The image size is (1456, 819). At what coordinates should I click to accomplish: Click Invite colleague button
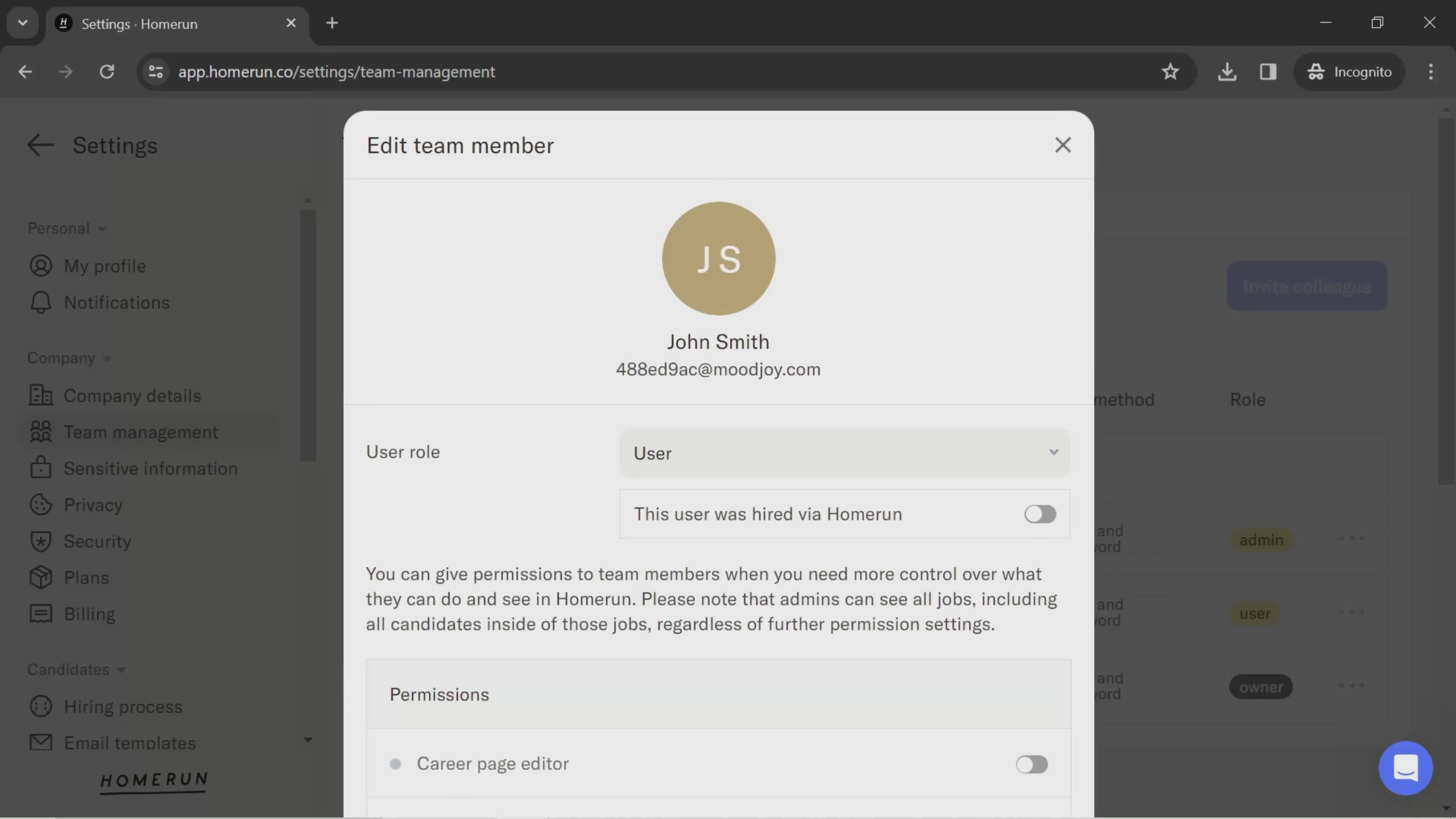click(x=1307, y=286)
